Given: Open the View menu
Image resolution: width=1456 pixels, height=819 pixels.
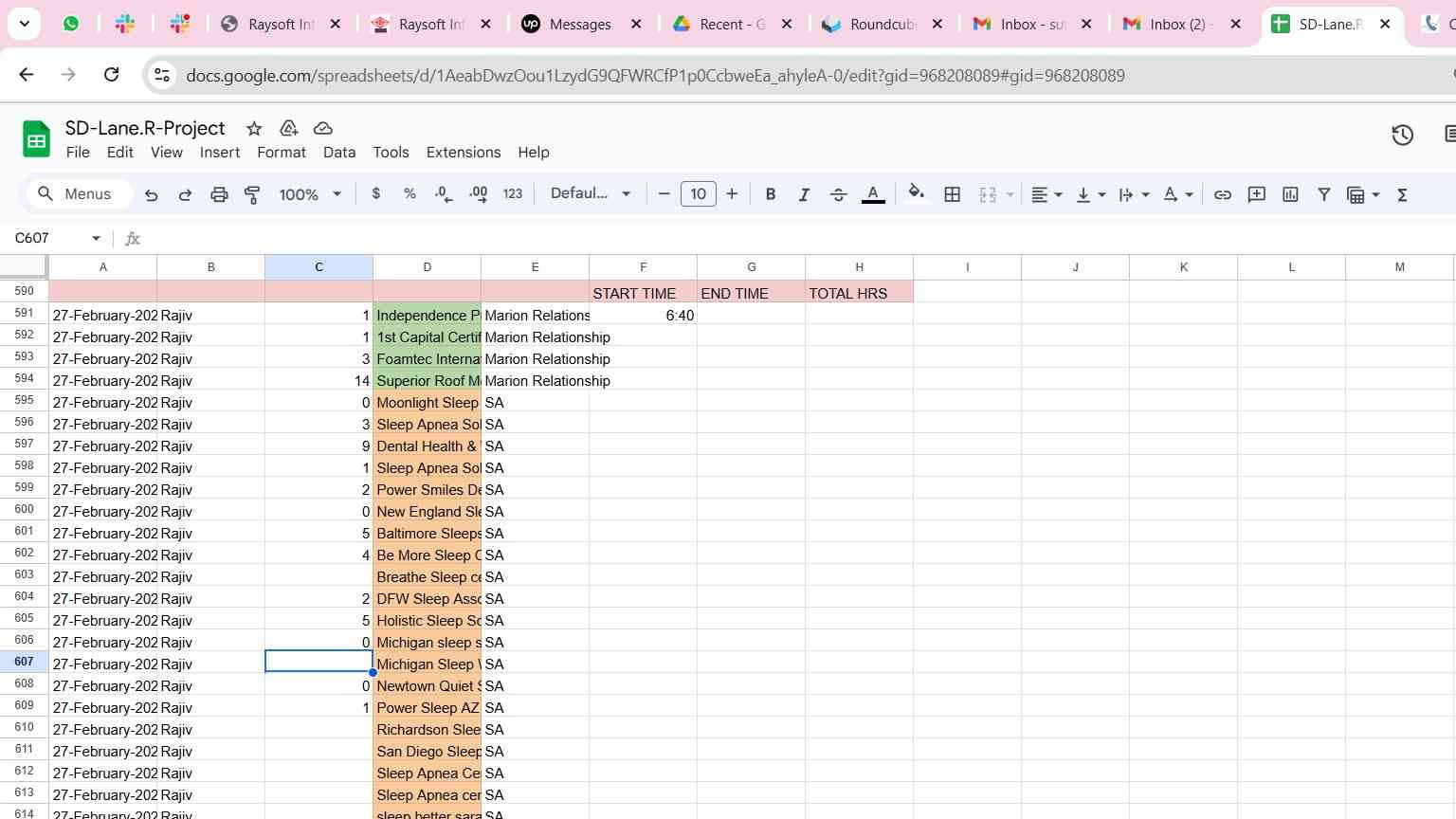Looking at the screenshot, I should click(x=166, y=152).
